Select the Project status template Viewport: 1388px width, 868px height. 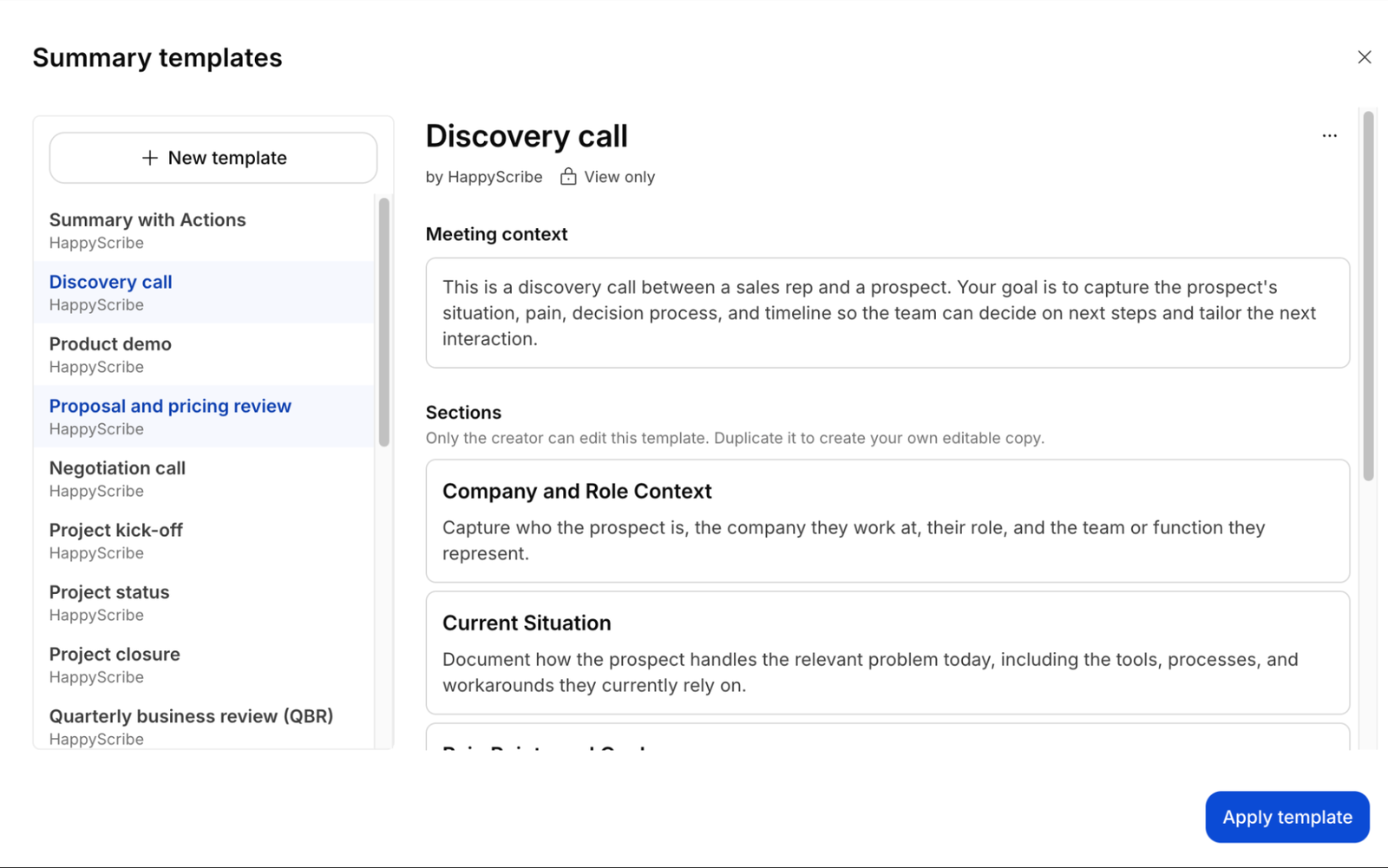click(205, 603)
